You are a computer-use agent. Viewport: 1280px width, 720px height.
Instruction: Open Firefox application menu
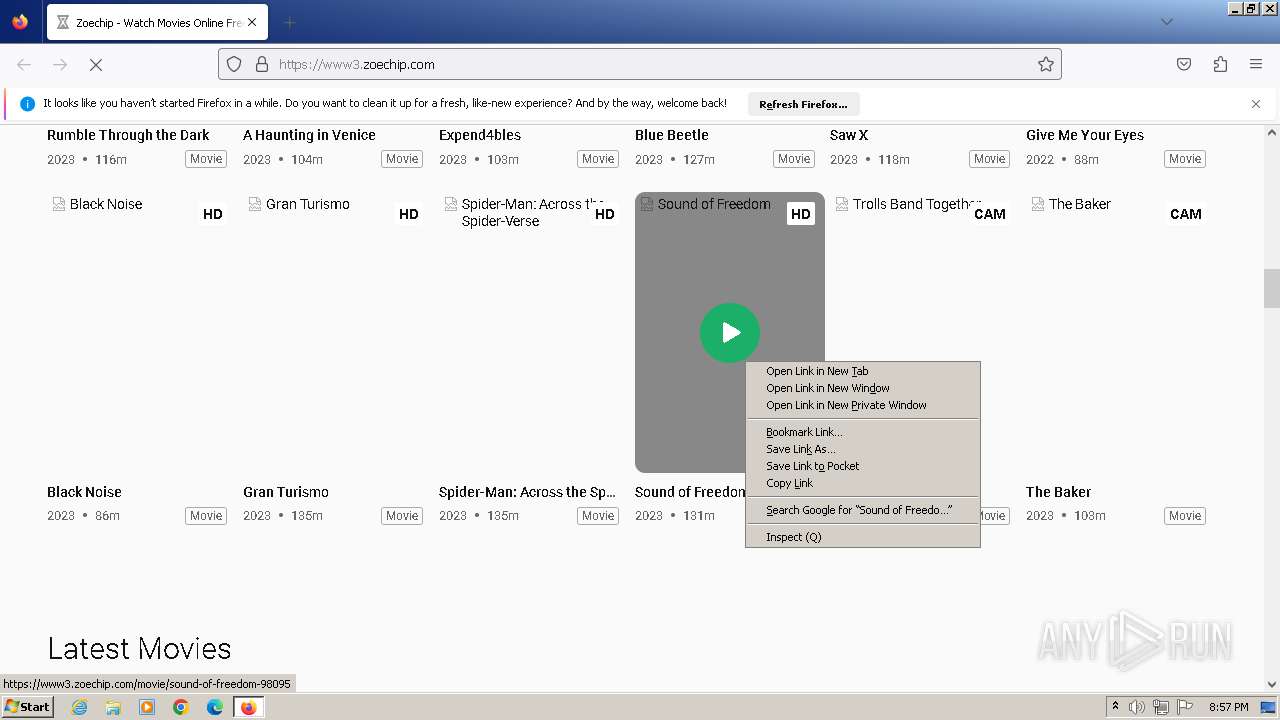[x=1256, y=64]
